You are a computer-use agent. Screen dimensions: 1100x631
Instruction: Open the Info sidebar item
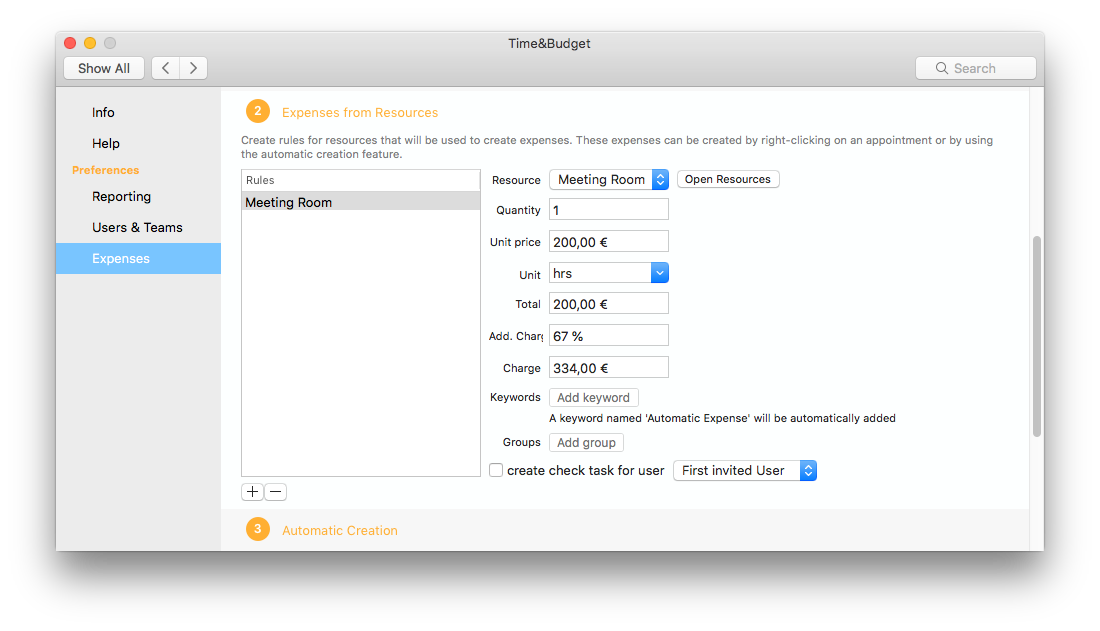(103, 112)
